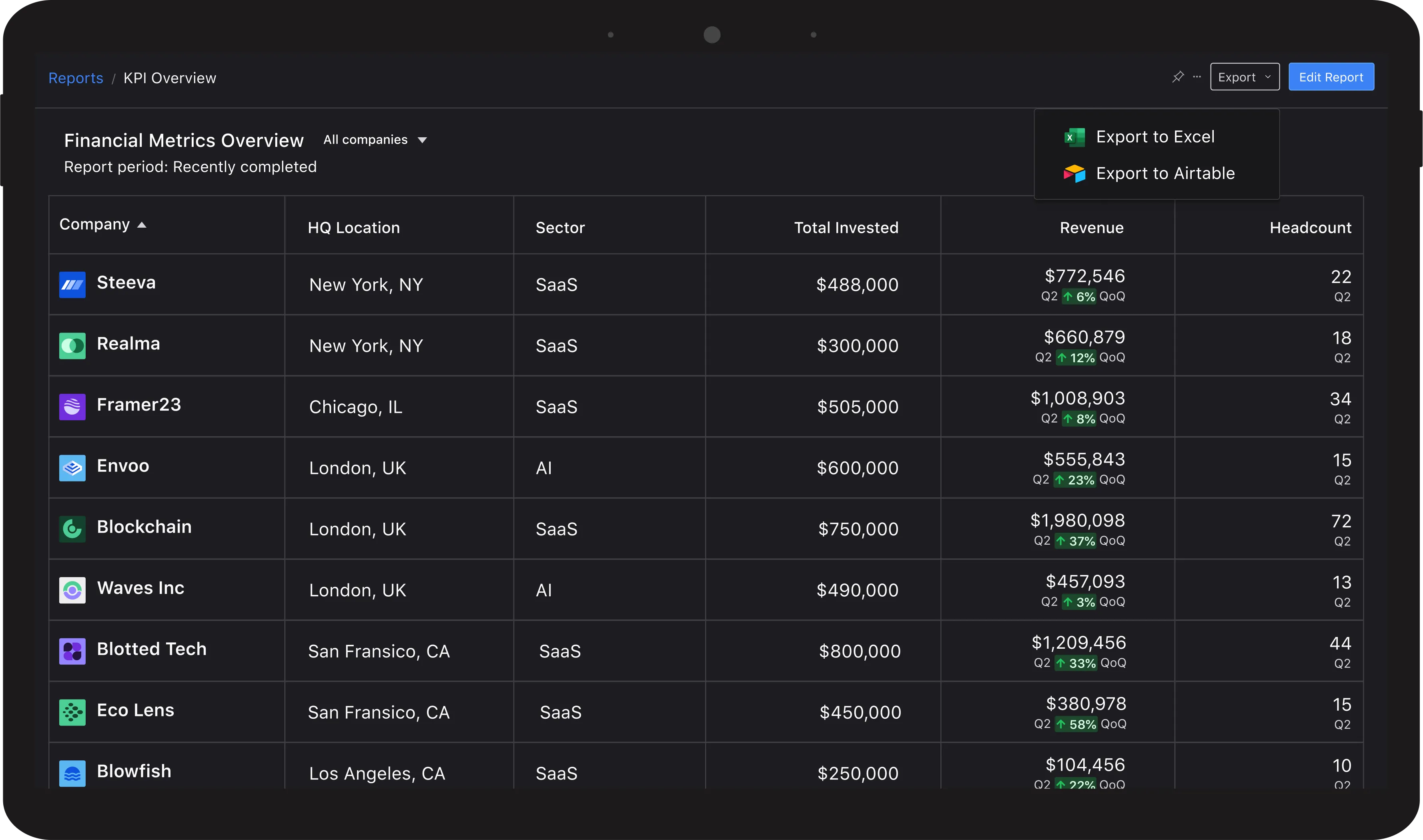1423x840 pixels.
Task: Open the All companies filter dropdown
Action: point(375,140)
